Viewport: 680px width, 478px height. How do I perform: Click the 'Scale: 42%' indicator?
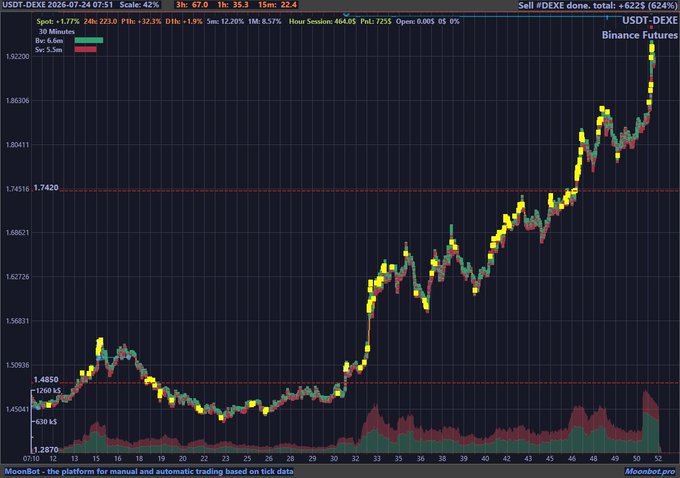point(139,5)
